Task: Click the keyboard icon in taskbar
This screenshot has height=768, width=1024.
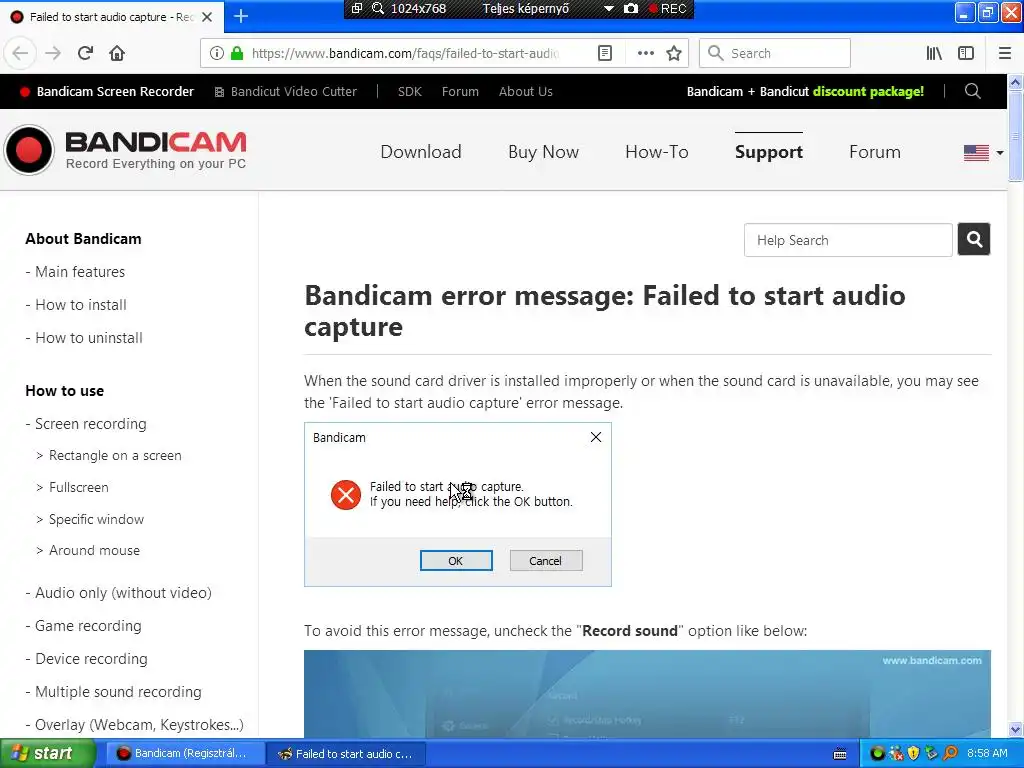Action: [840, 754]
